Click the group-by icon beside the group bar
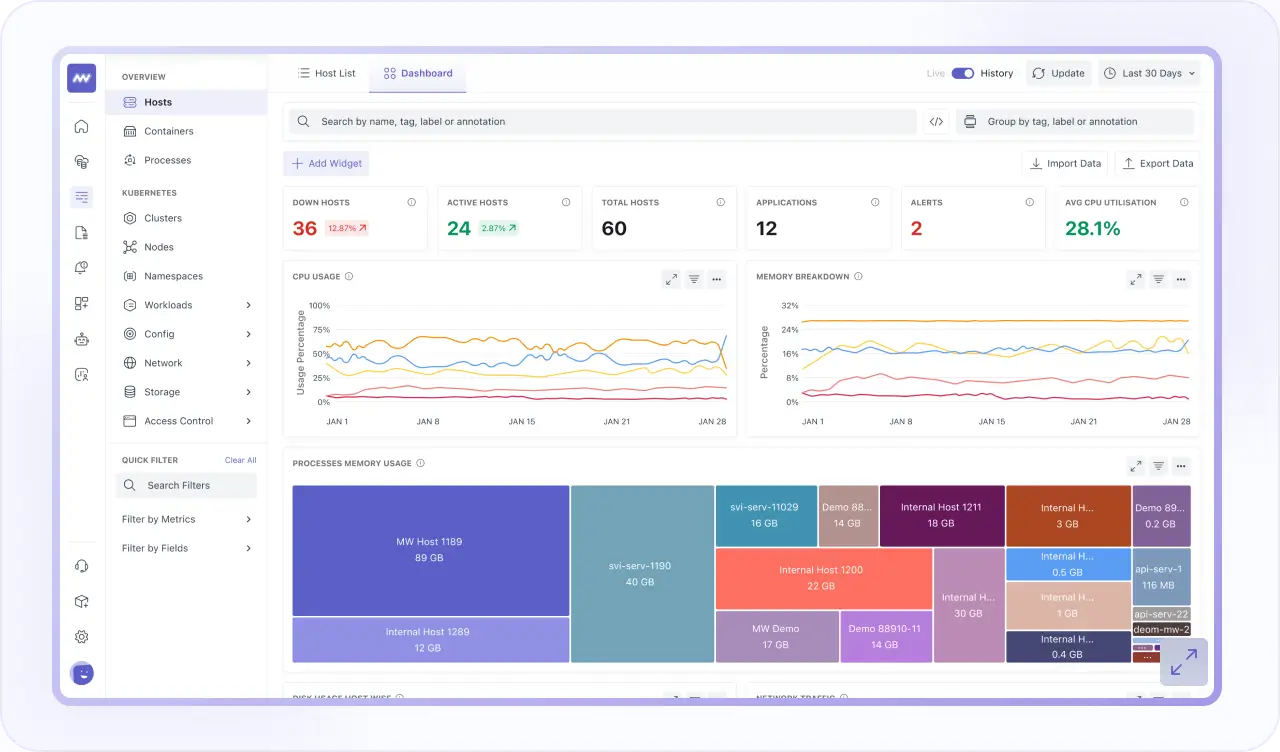Viewport: 1280px width, 752px height. click(x=969, y=121)
